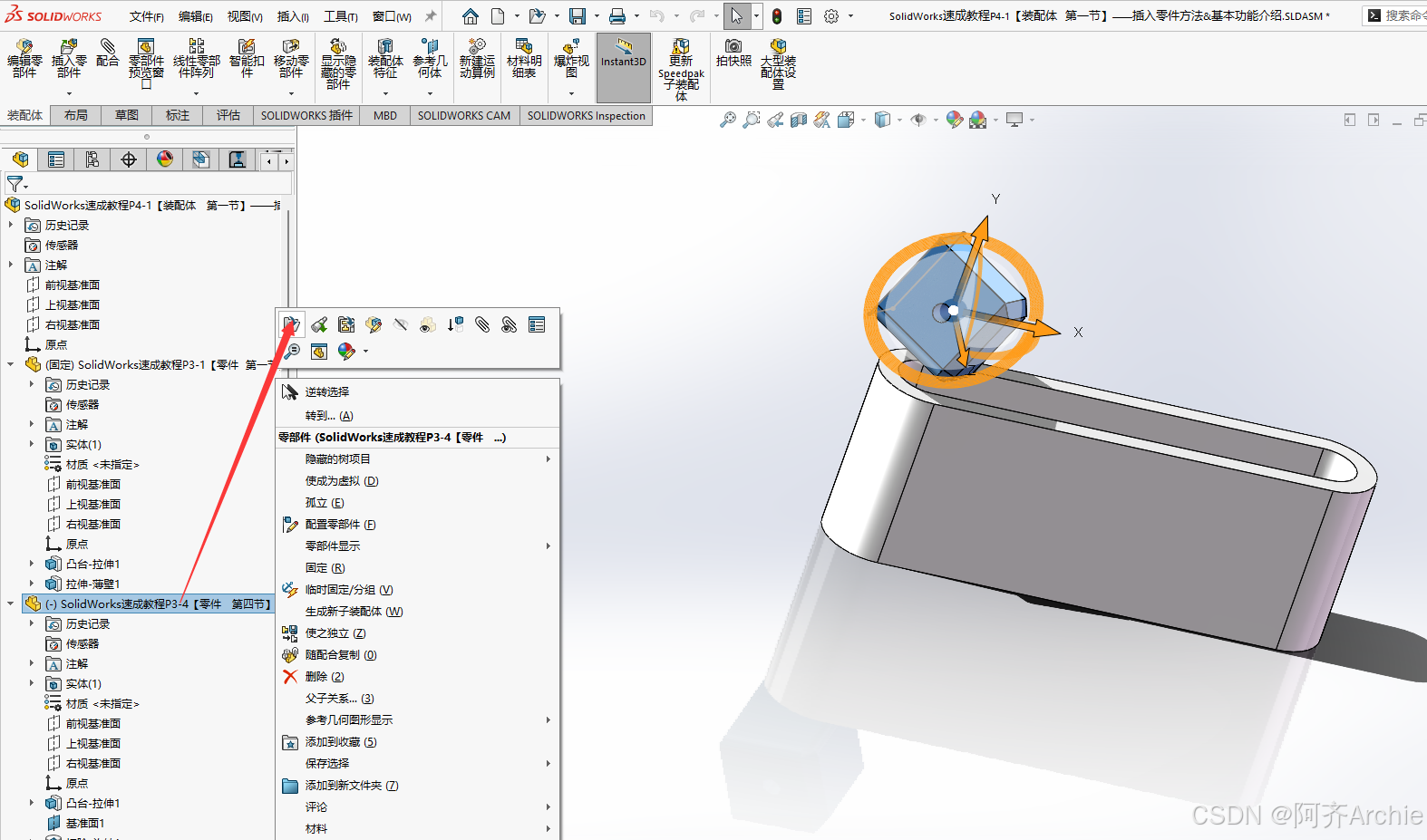Viewport: 1427px width, 840px height.
Task: Click the Appearances color ball in context toolbar
Action: 346,352
